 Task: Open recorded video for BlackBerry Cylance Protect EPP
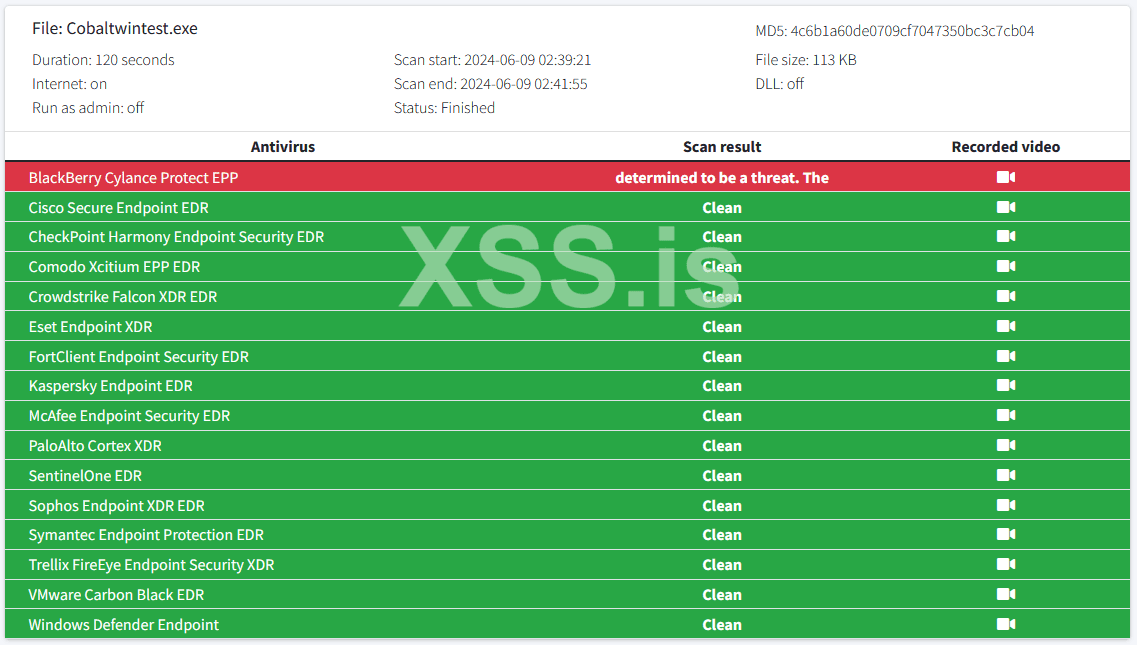[x=1006, y=177]
